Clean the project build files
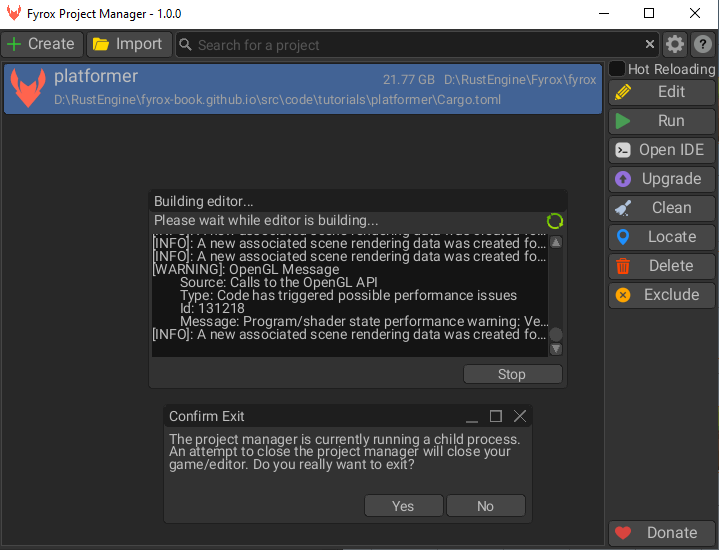This screenshot has width=719, height=550. (x=662, y=208)
